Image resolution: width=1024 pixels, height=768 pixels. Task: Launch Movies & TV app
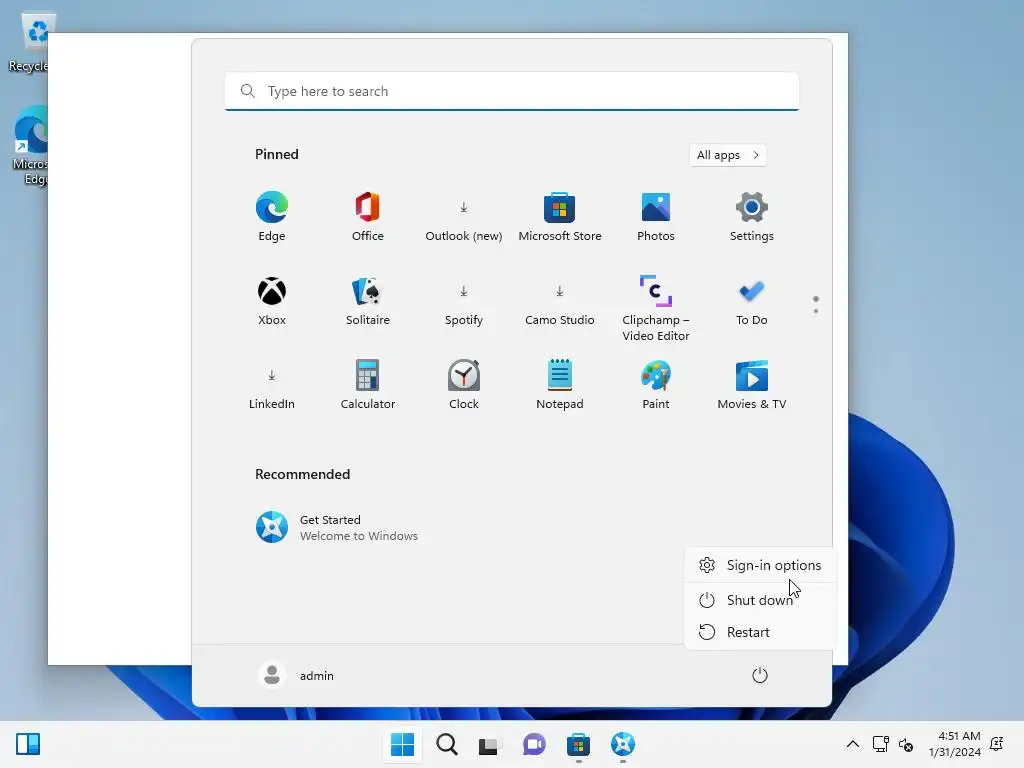coord(752,385)
